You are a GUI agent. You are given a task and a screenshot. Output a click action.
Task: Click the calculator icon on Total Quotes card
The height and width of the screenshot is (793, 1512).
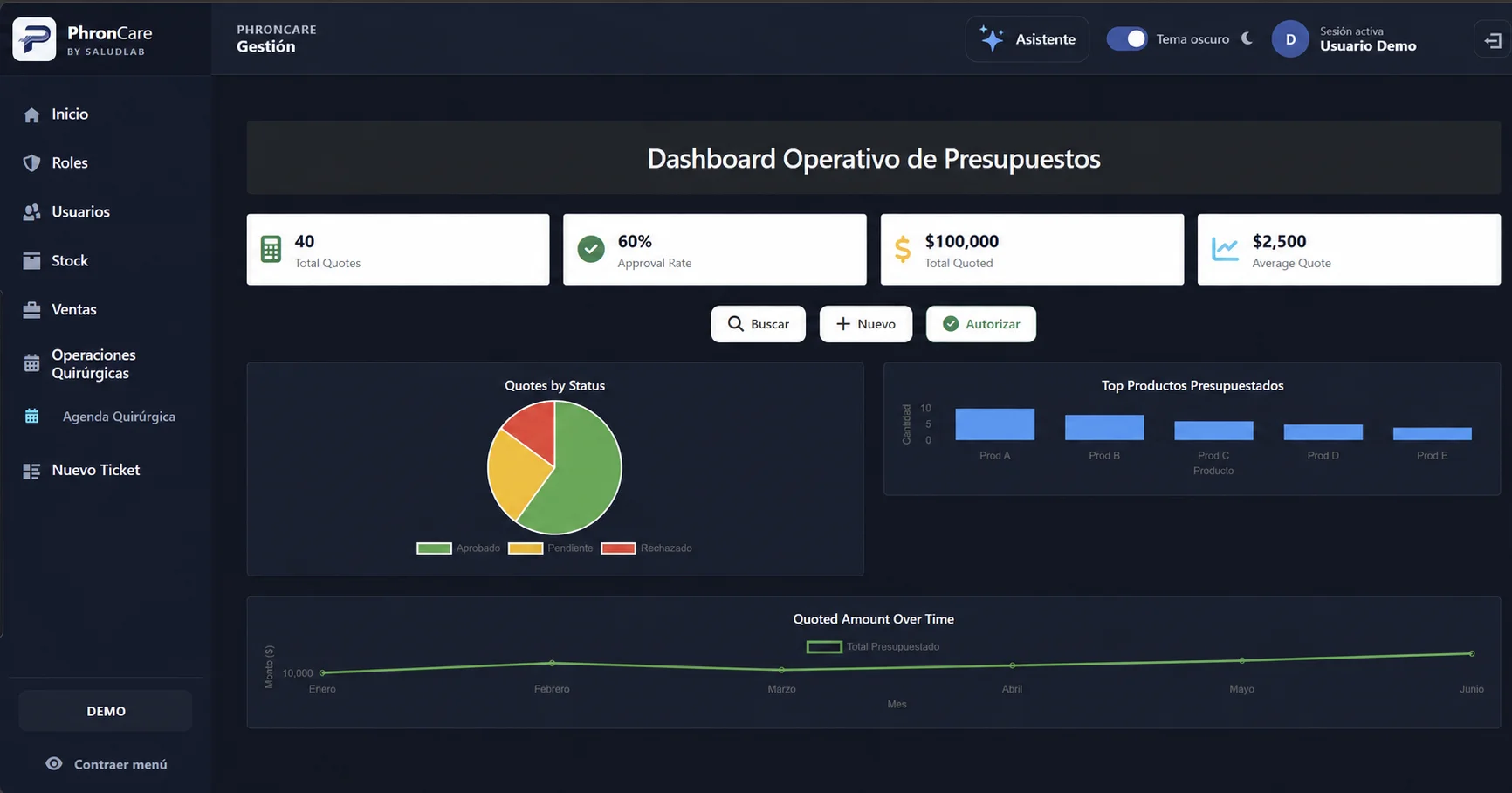[x=271, y=250]
